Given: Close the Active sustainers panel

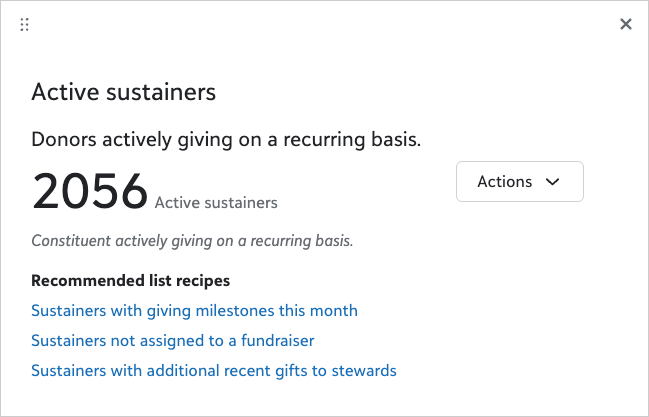Looking at the screenshot, I should pos(626,24).
